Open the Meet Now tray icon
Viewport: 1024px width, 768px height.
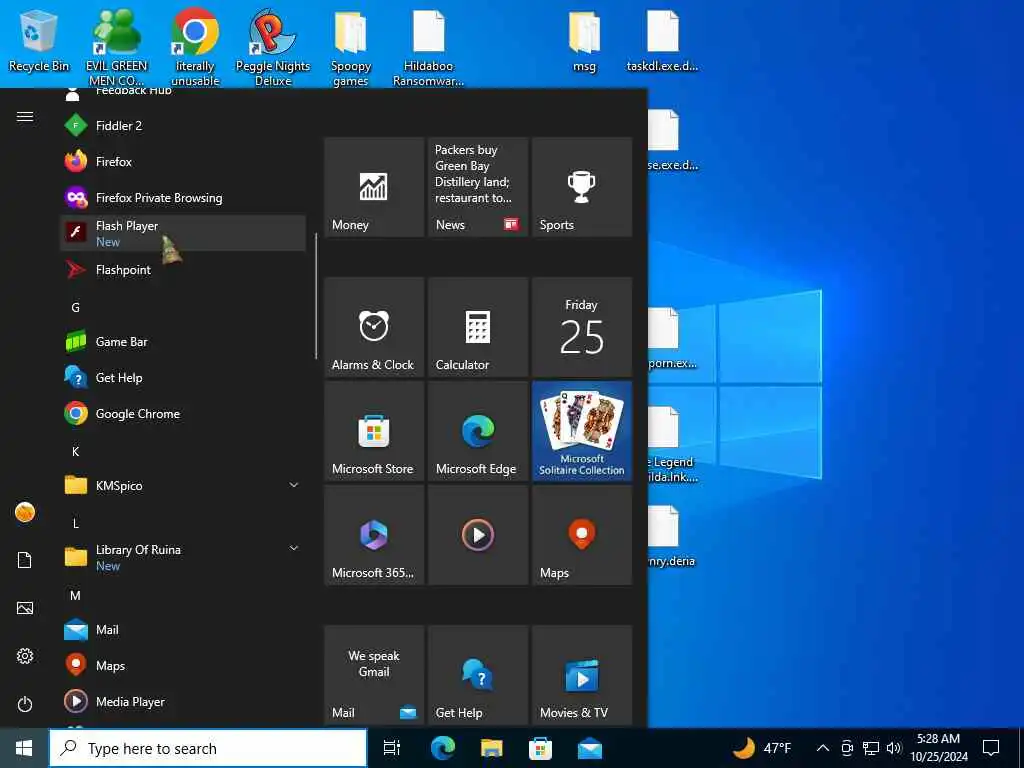(x=847, y=748)
